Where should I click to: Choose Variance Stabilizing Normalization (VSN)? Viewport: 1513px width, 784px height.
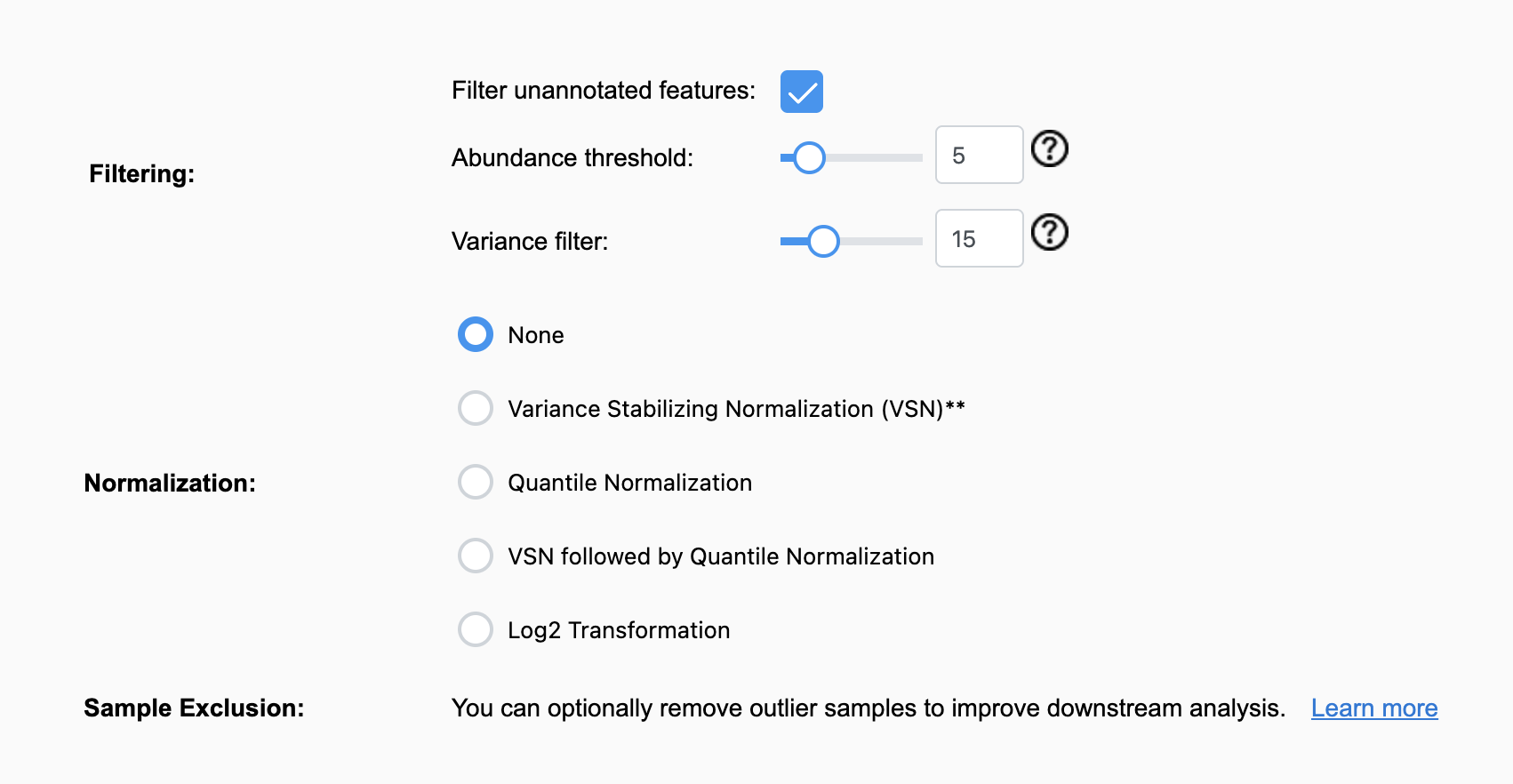click(476, 408)
